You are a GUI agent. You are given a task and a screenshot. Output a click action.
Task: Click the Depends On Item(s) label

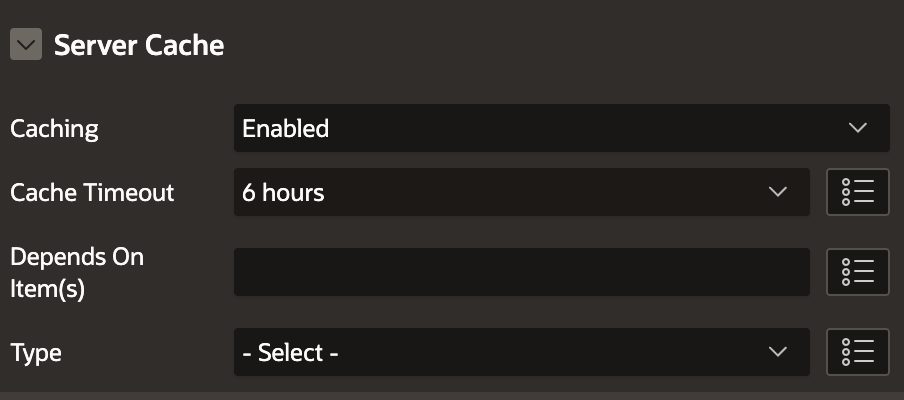click(x=77, y=272)
